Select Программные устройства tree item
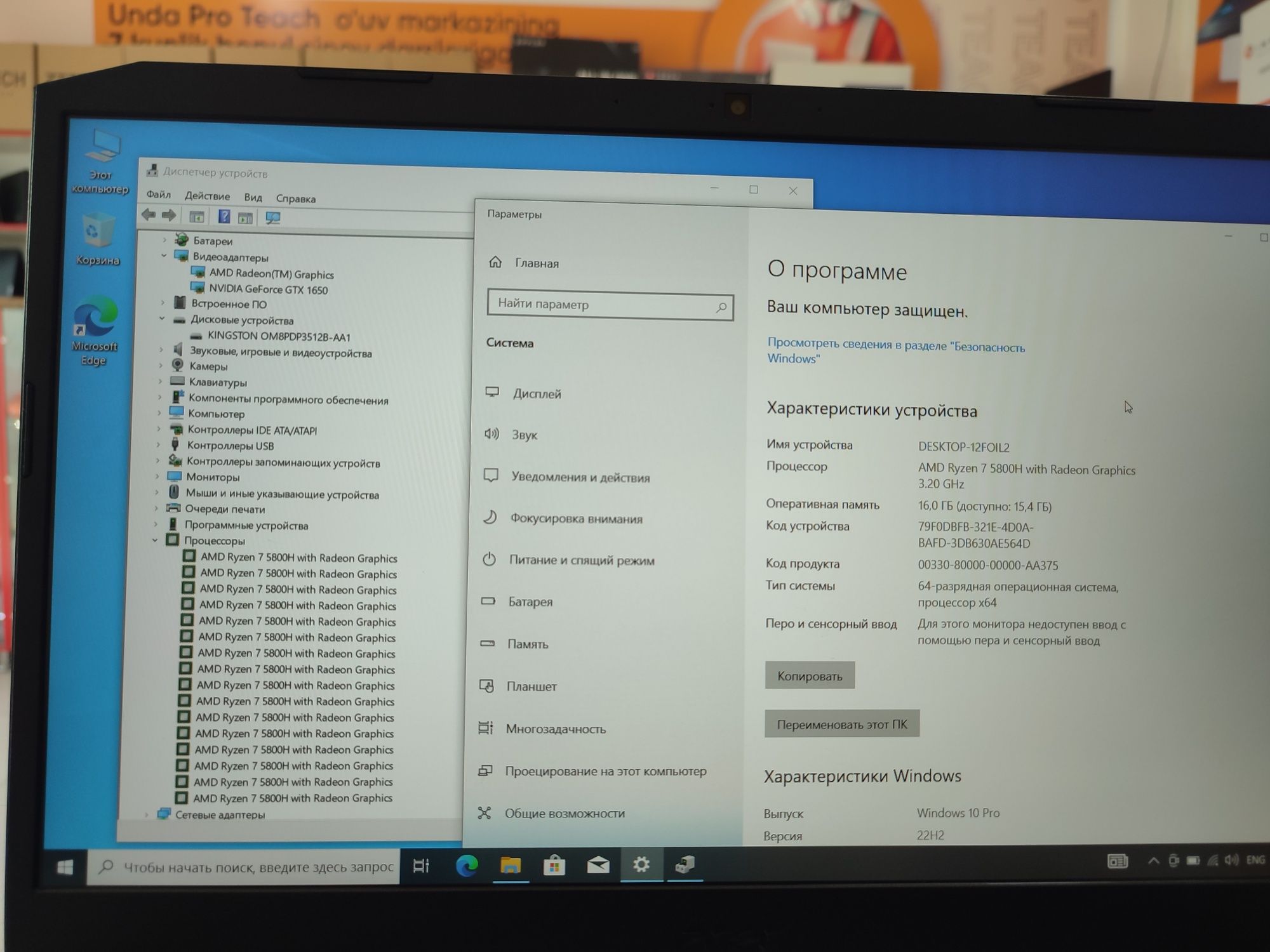 246,526
